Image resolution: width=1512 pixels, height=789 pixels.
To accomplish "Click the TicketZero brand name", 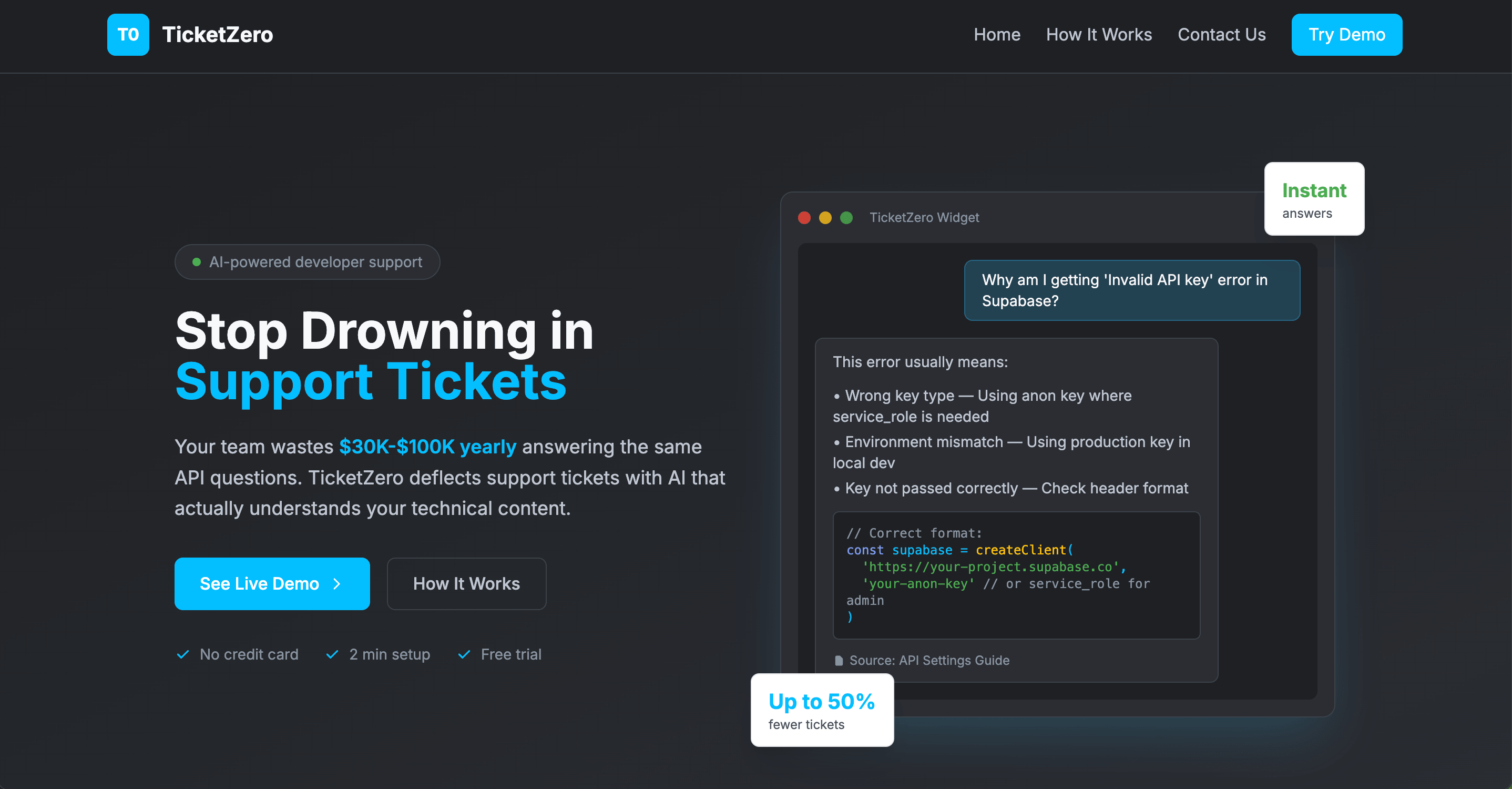I will [217, 35].
